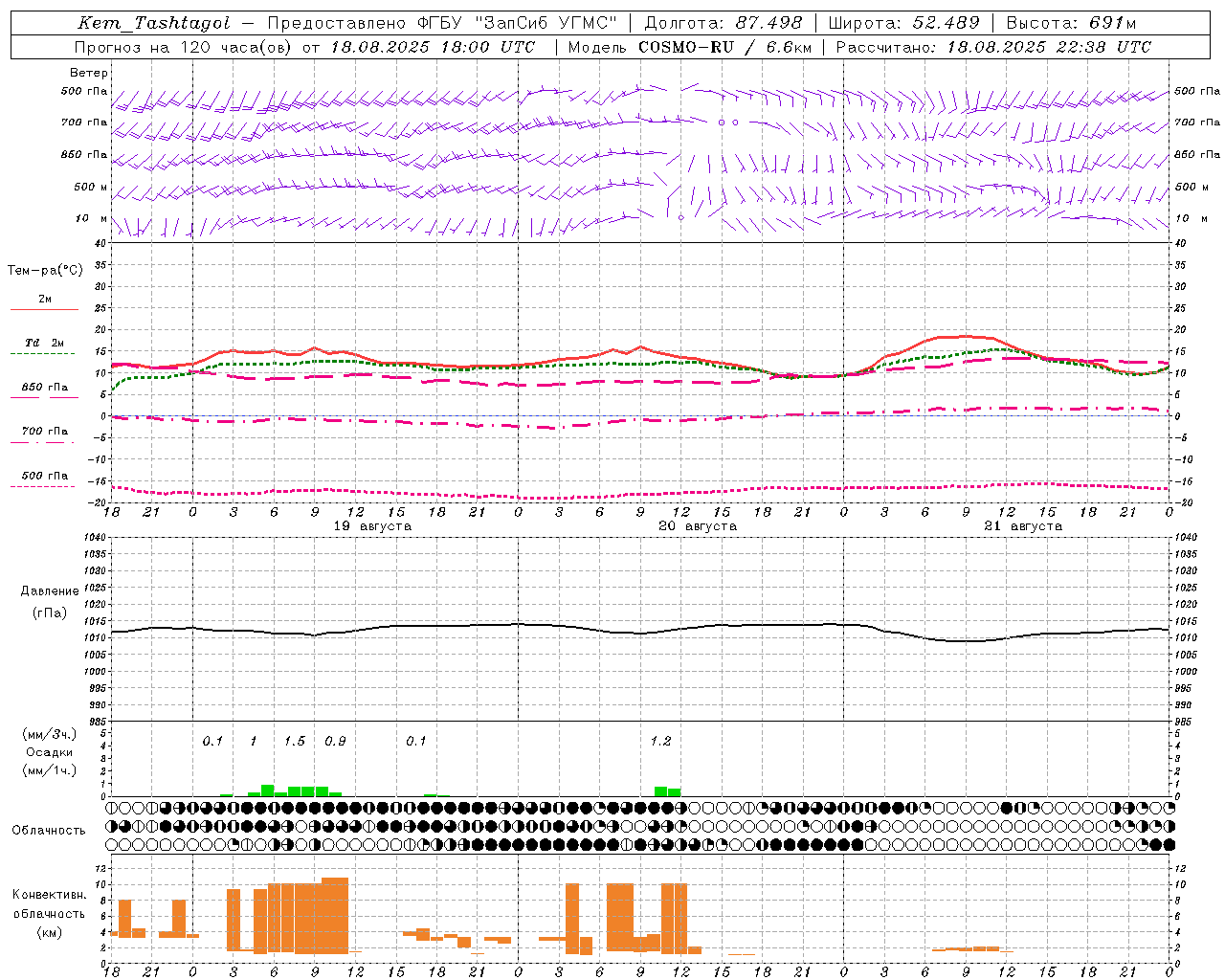Click the Облачность panel label
The width and height of the screenshot is (1225, 980).
click(49, 830)
